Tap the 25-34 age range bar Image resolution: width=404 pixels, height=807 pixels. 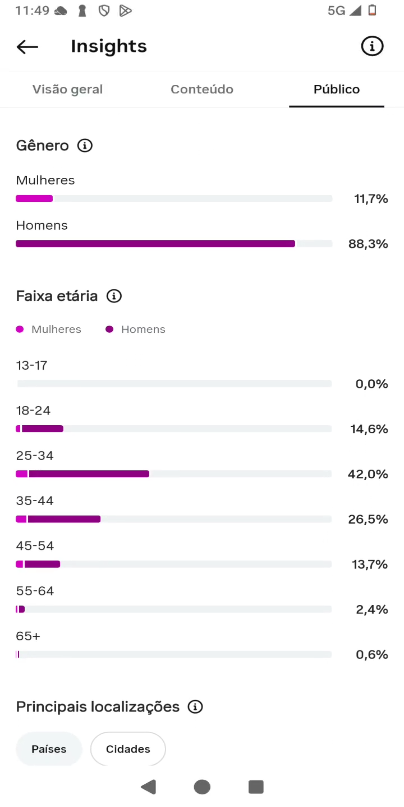click(174, 474)
